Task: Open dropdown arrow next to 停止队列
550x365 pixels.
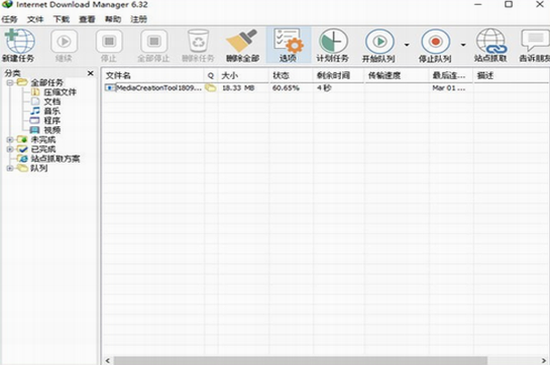Action: point(463,45)
